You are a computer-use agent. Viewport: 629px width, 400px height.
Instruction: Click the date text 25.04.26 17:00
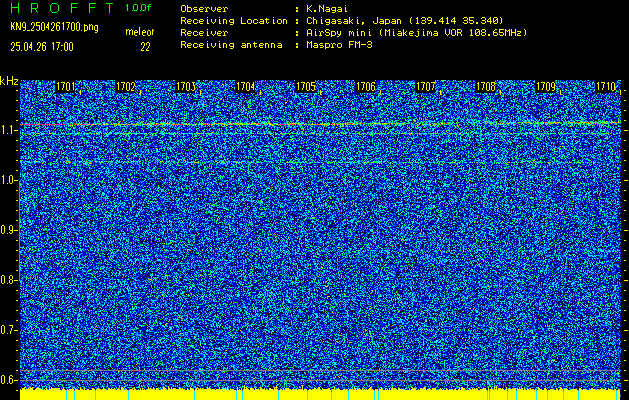tap(42, 47)
